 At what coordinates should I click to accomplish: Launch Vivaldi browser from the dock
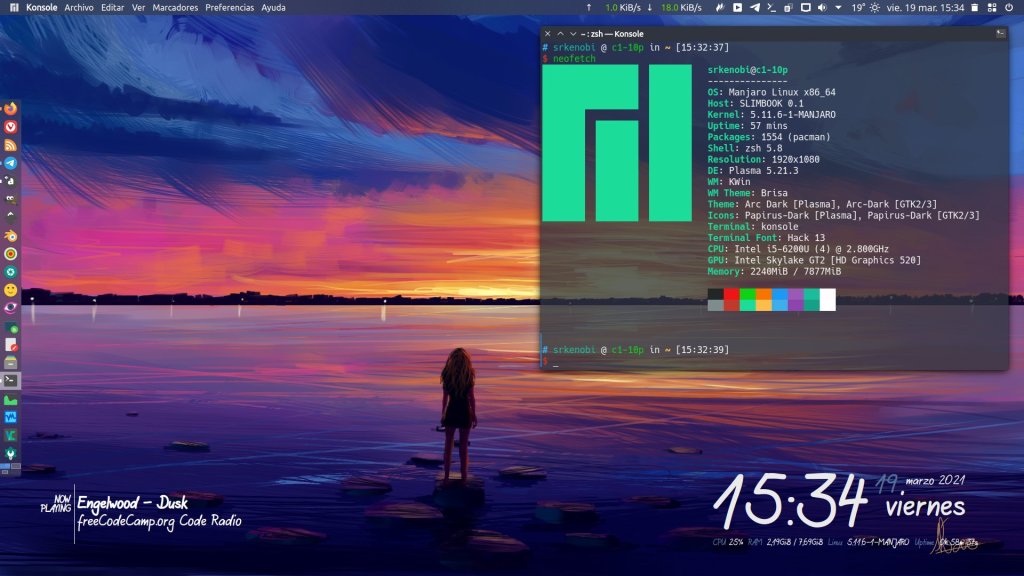[x=11, y=126]
